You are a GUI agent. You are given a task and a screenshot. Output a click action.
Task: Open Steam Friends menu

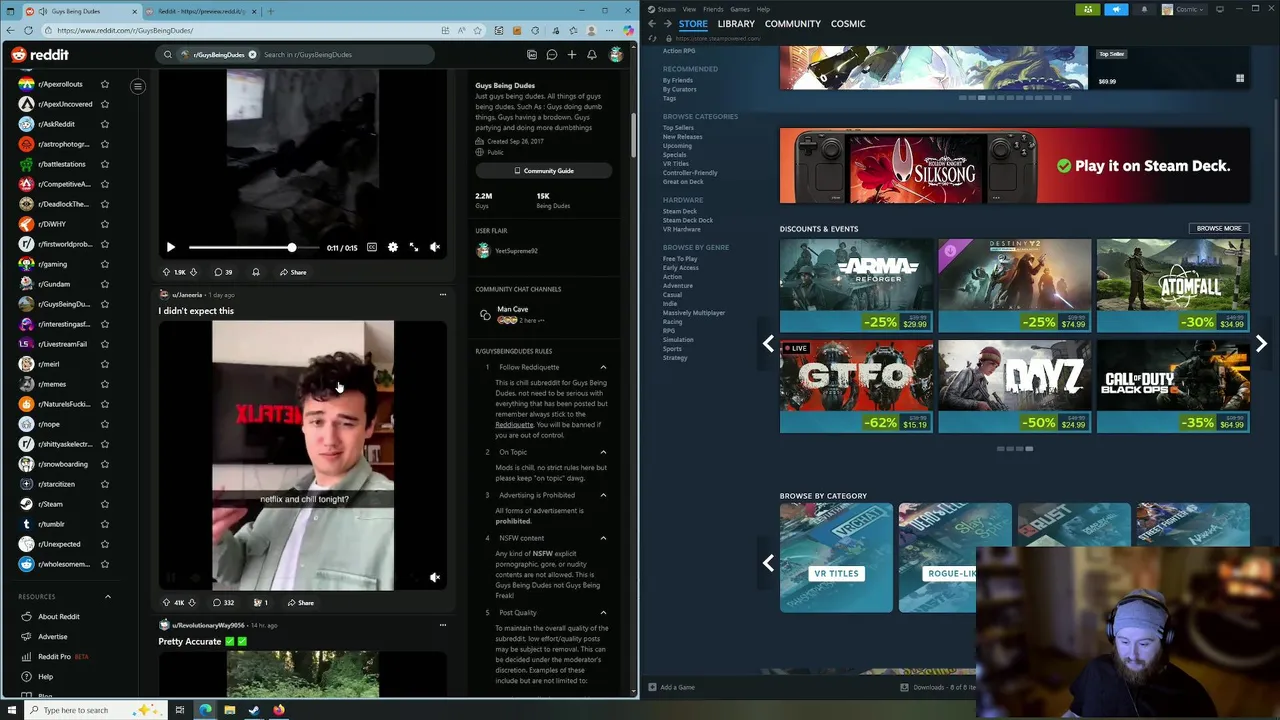point(713,9)
